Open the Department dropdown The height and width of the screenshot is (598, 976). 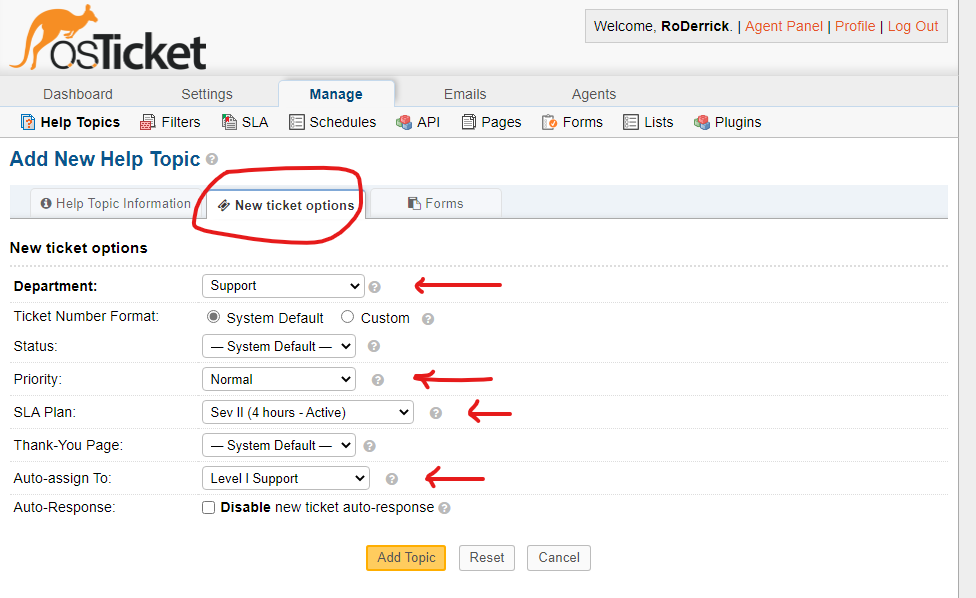click(x=283, y=286)
